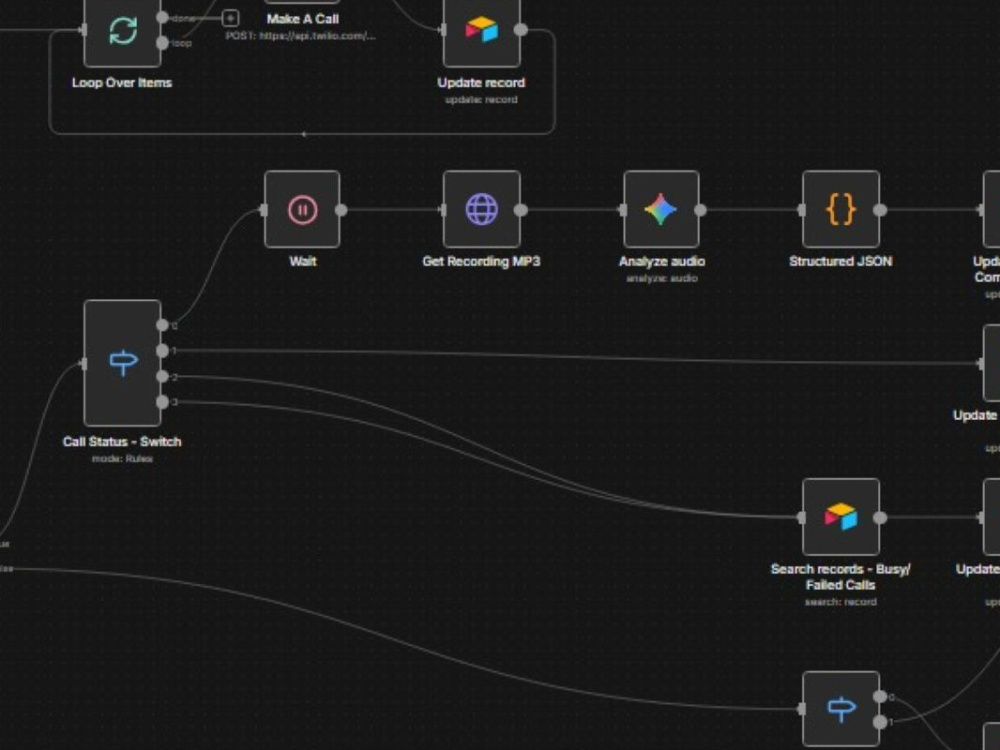
Task: Open the Structured JSON braces node
Action: pos(841,209)
